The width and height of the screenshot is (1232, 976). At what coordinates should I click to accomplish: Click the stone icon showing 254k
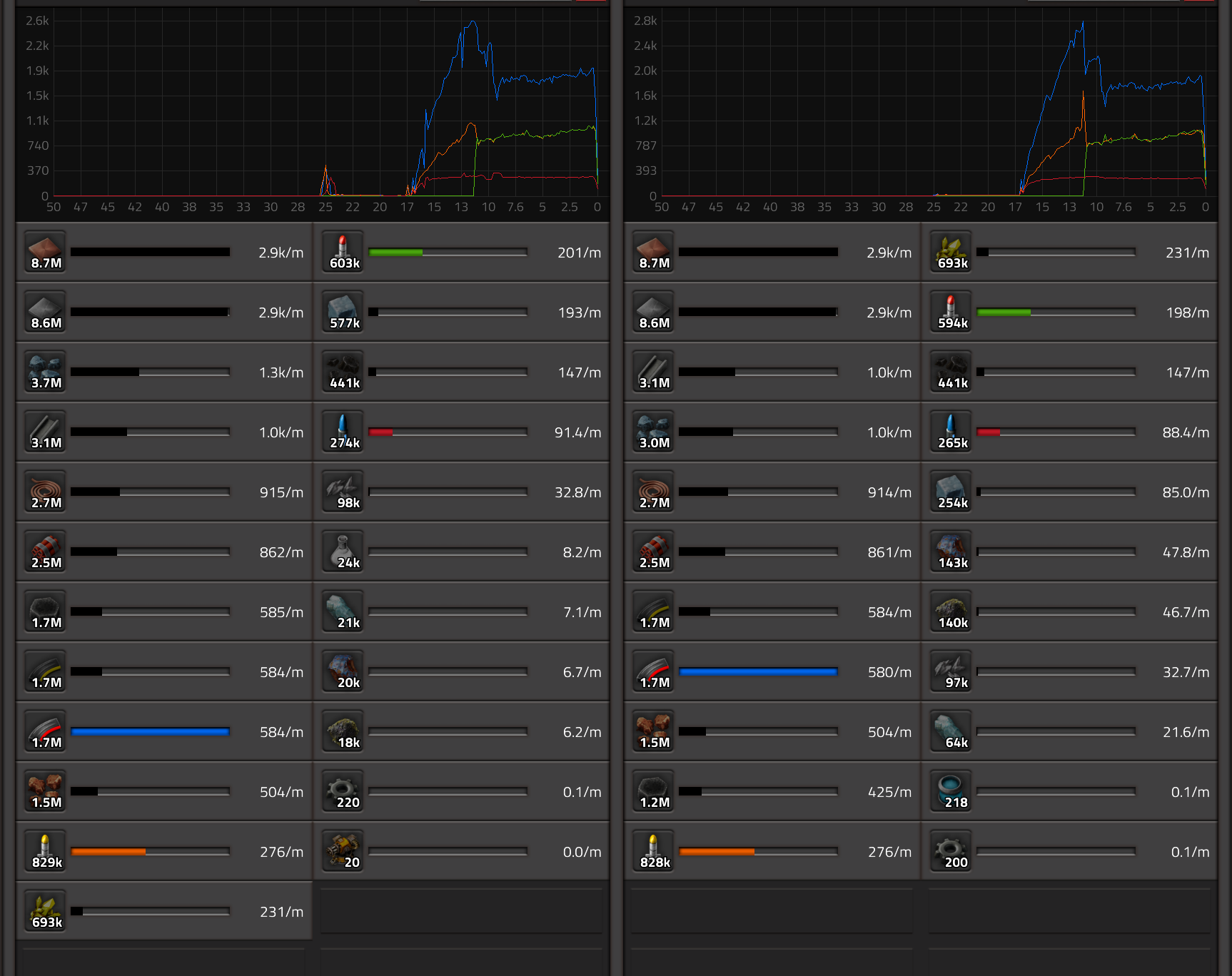coord(951,492)
